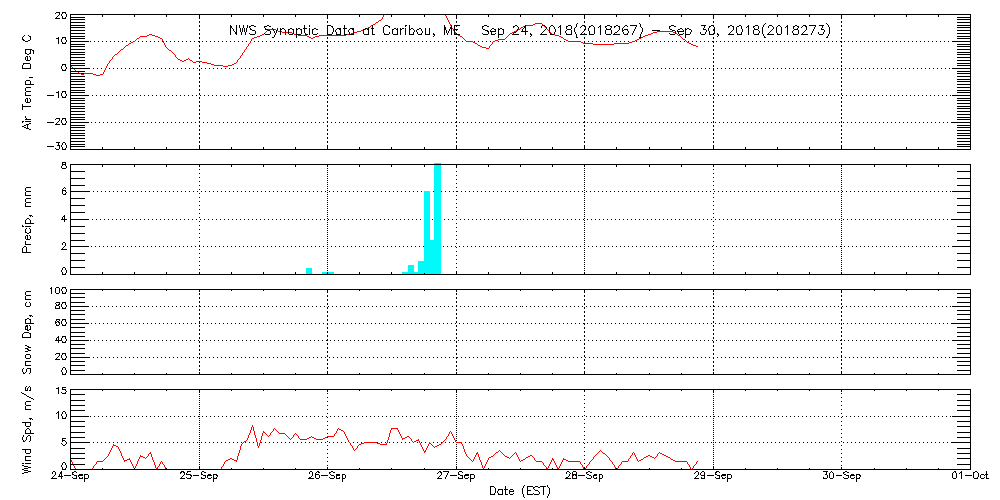Click the '29-Sep' date tick label
This screenshot has height=500, width=1000.
point(714,477)
